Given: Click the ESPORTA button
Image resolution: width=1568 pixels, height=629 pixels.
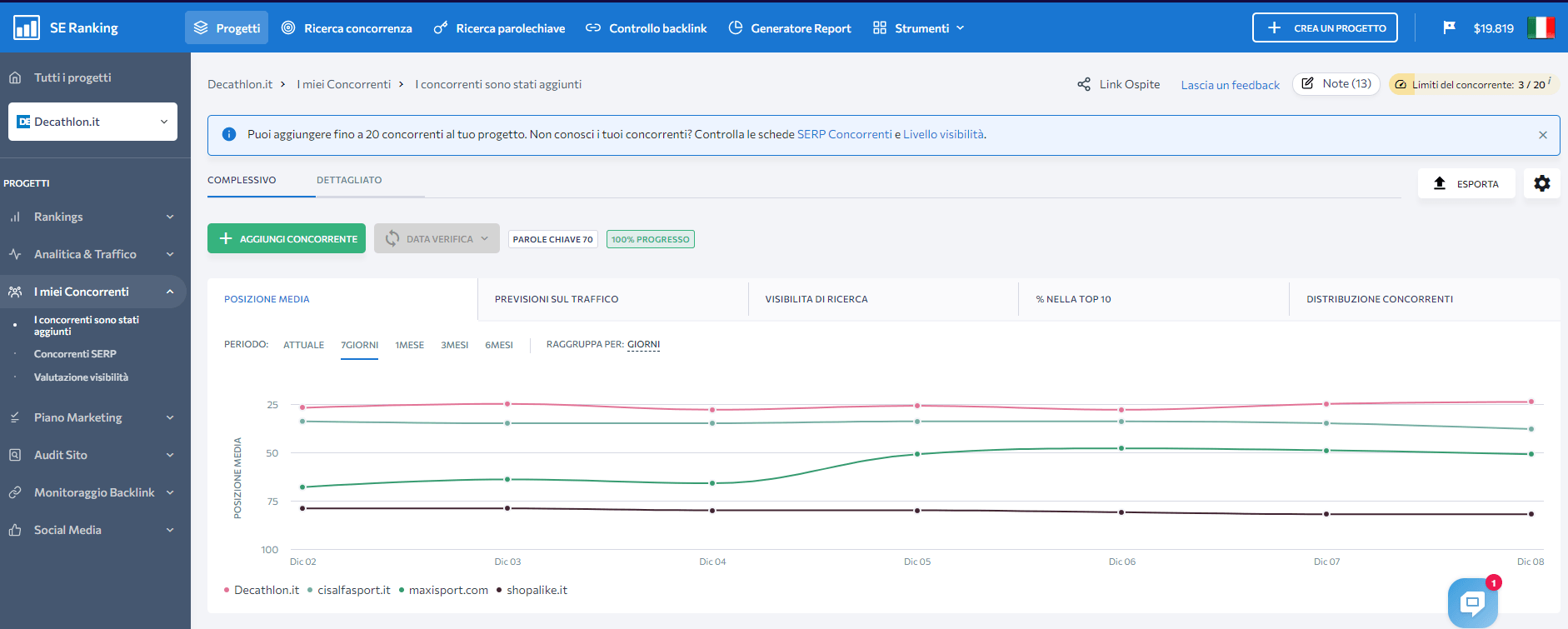Looking at the screenshot, I should (x=1466, y=183).
